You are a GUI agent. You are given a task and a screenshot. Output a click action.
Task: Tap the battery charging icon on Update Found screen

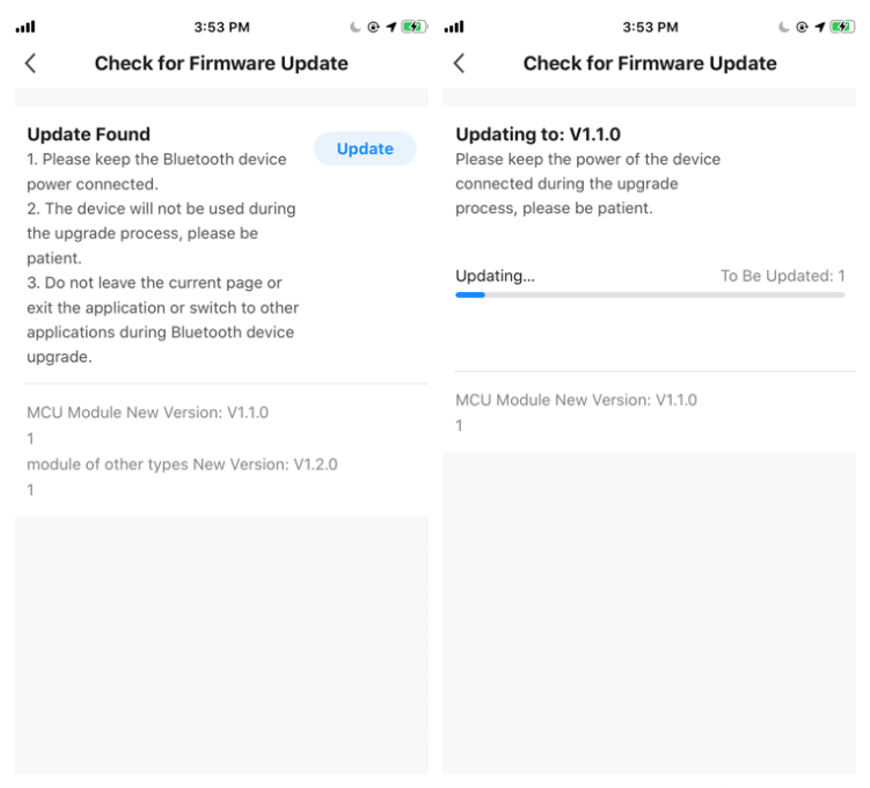pos(412,27)
